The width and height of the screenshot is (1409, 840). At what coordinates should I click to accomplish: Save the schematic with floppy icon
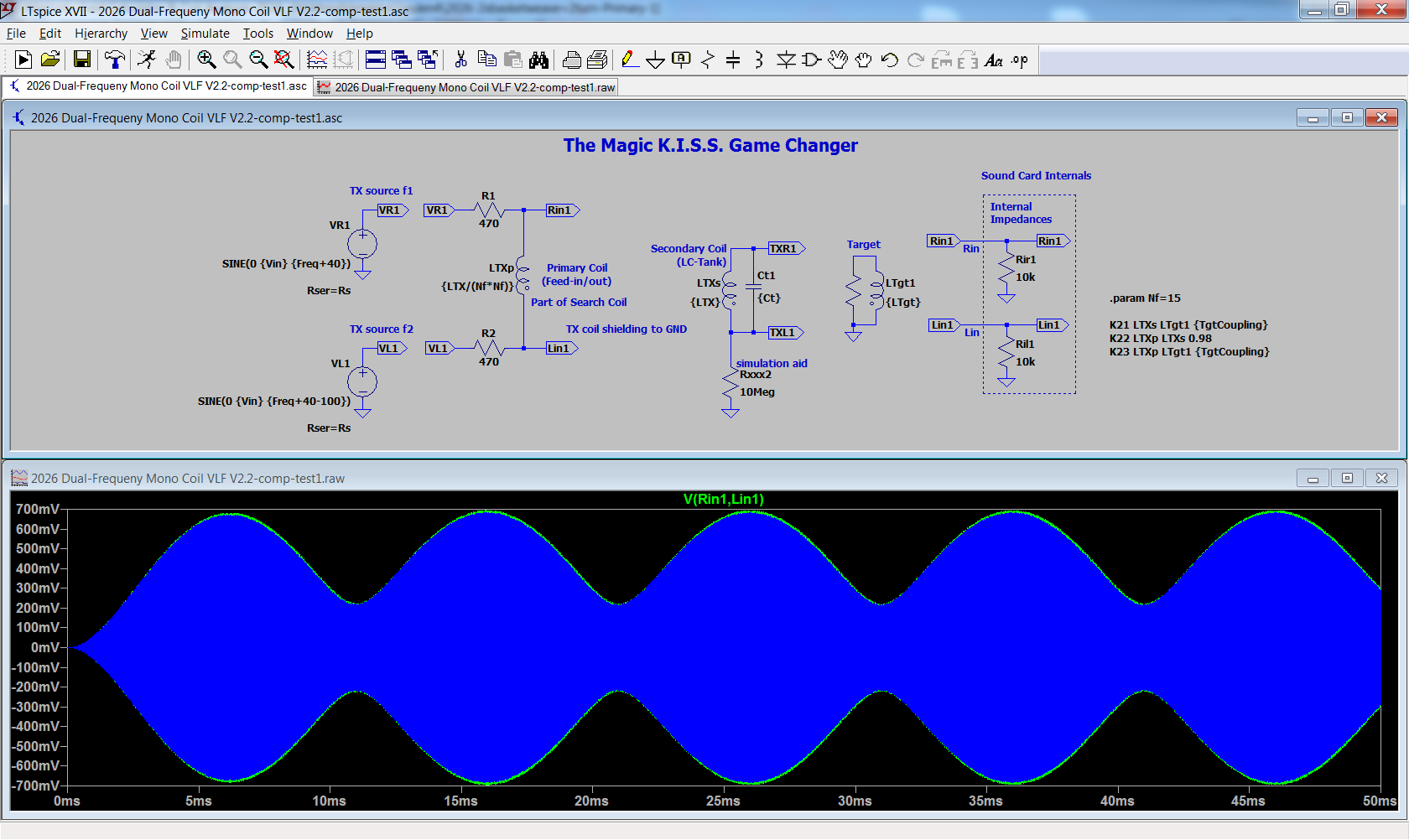coord(81,60)
